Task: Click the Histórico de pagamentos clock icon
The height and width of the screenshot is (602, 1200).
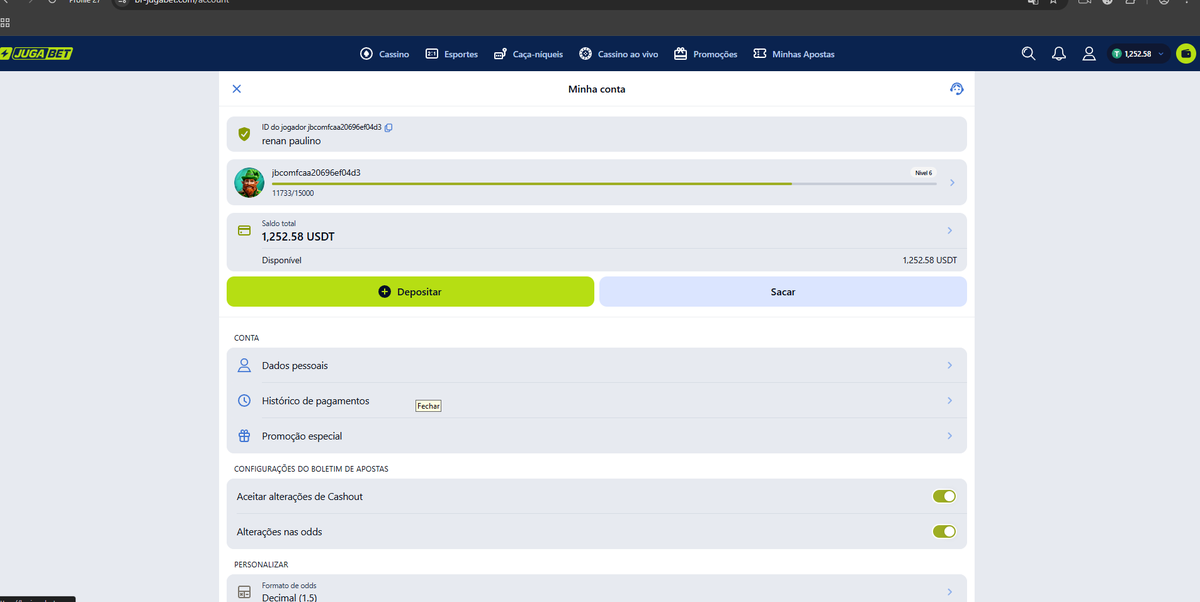Action: click(244, 401)
